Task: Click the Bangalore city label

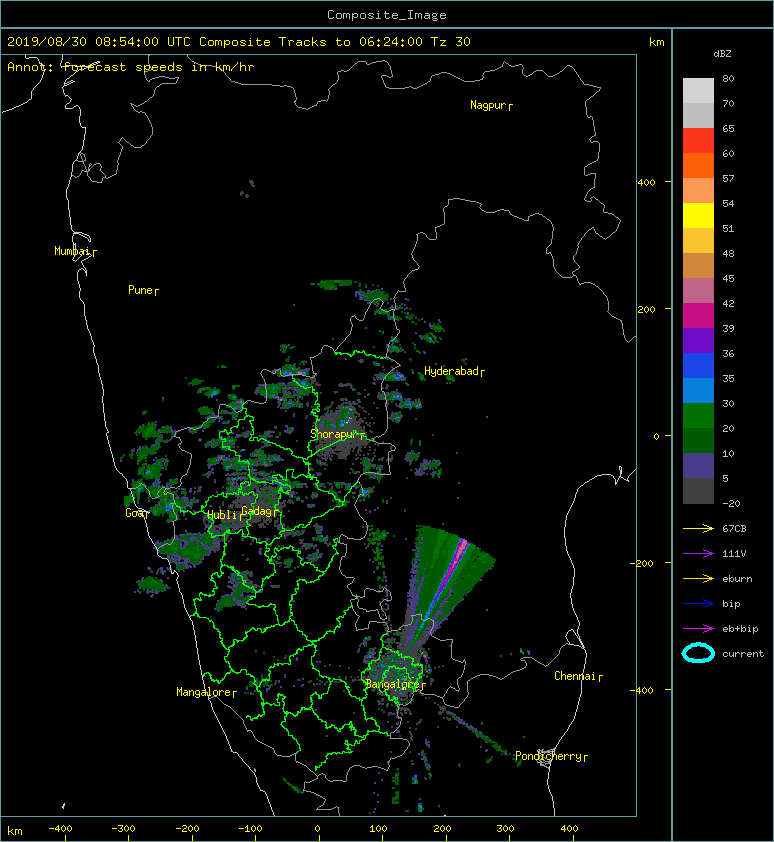Action: tap(395, 684)
